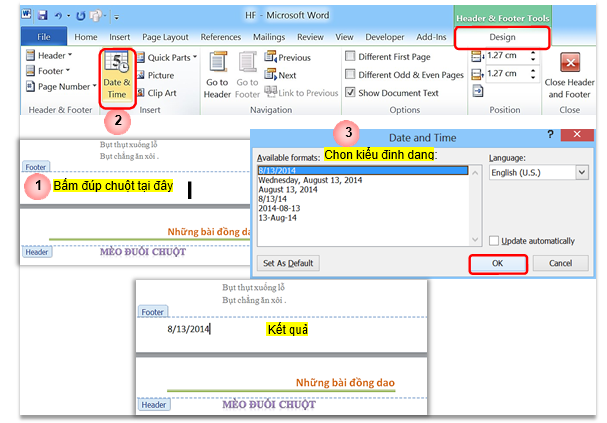
Task: Uncheck Show Document Text
Action: click(350, 93)
